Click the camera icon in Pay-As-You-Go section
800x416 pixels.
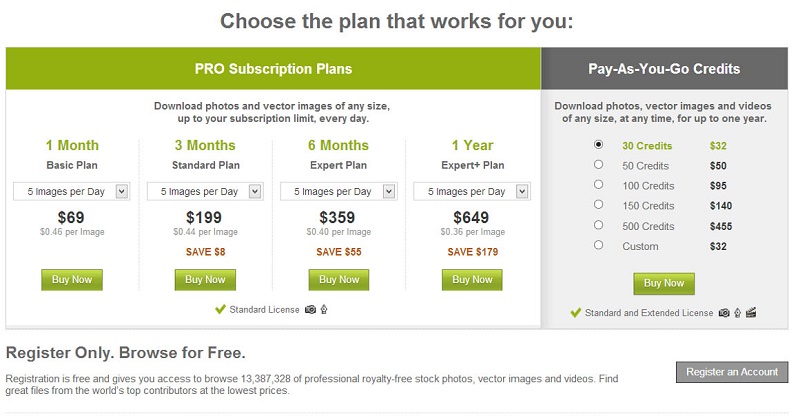pos(723,313)
